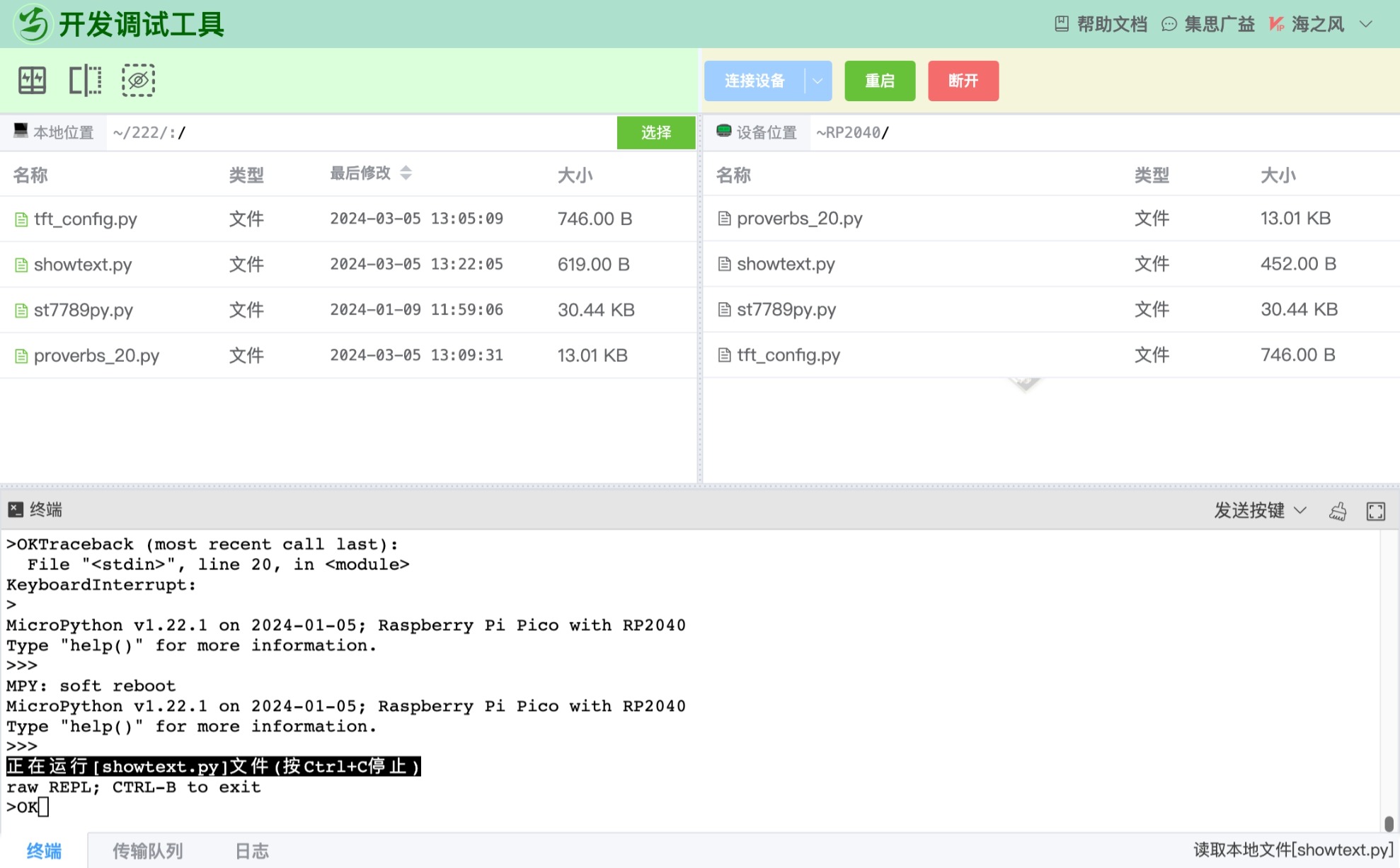
Task: Toggle the hidden files eye icon
Action: click(x=138, y=81)
